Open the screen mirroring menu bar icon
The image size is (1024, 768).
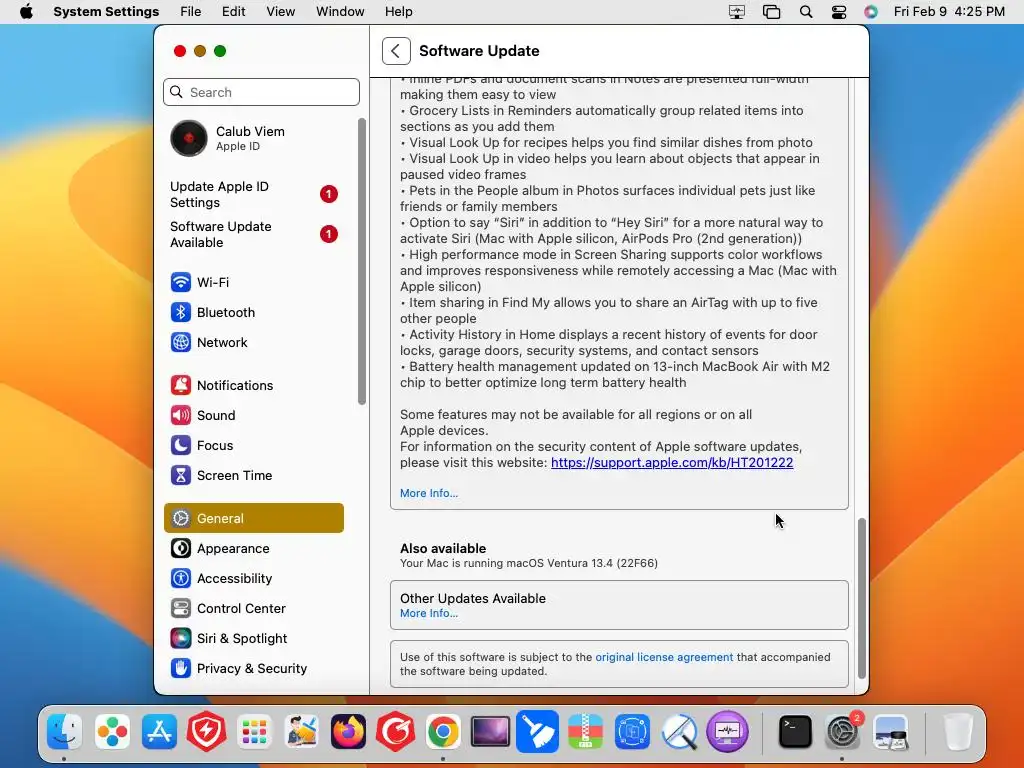(737, 12)
